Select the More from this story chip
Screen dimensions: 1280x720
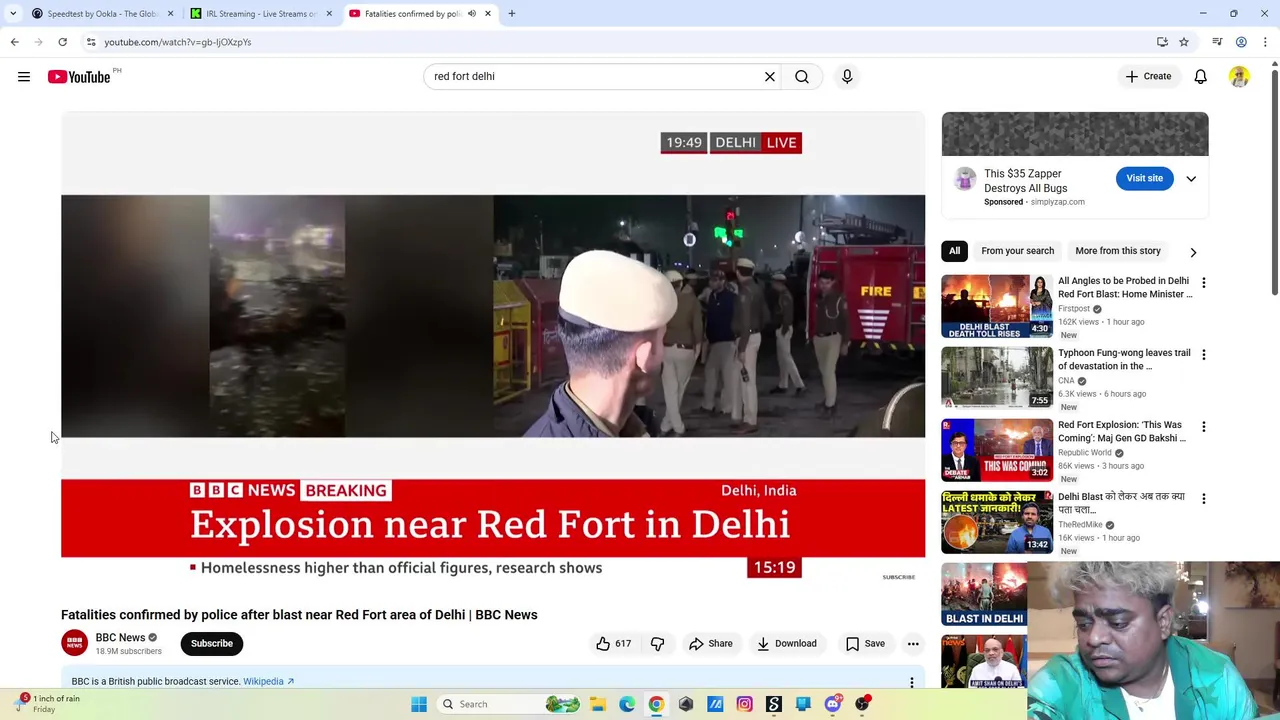coord(1118,251)
